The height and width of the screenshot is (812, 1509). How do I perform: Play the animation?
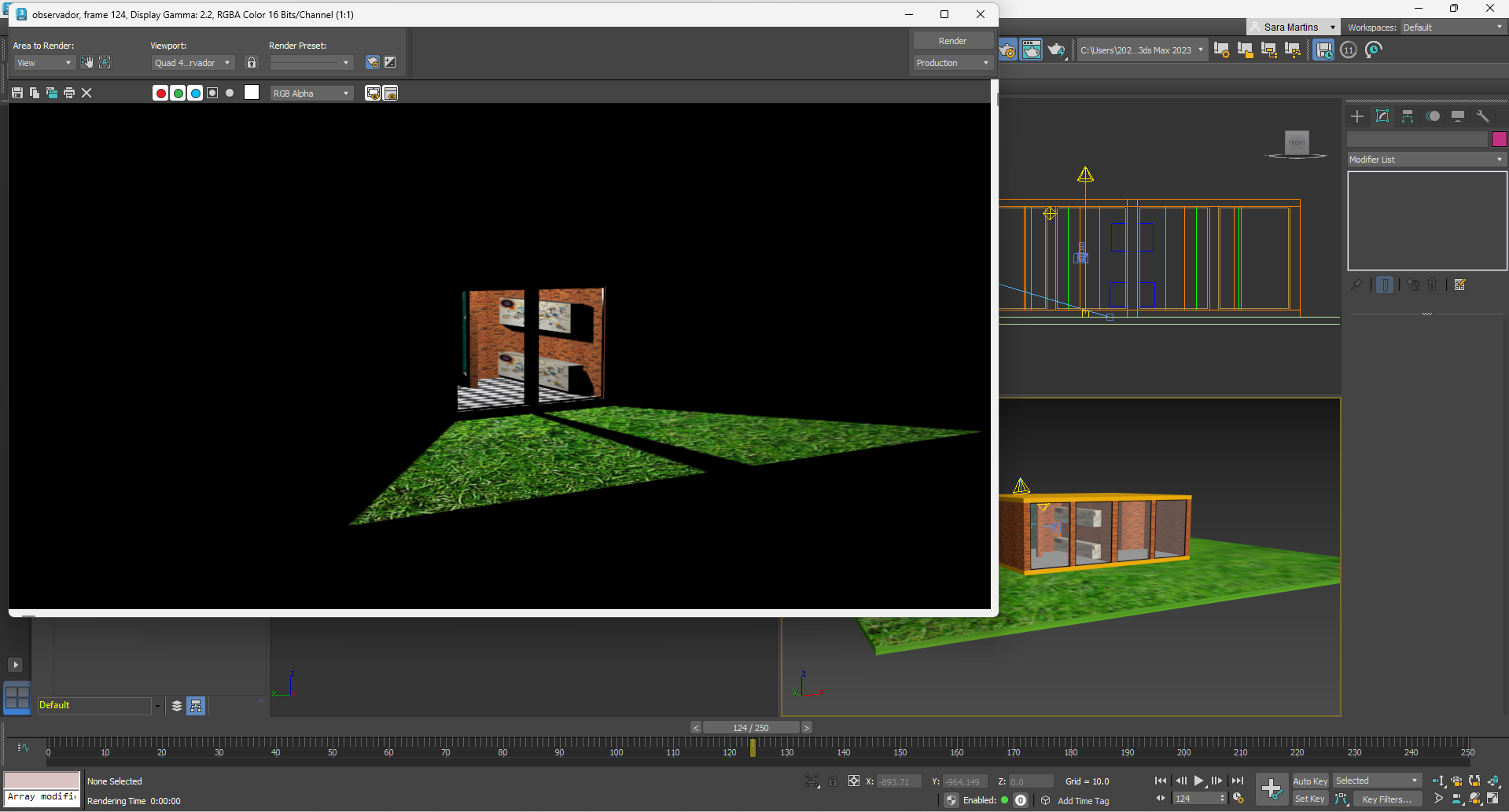pos(1198,781)
